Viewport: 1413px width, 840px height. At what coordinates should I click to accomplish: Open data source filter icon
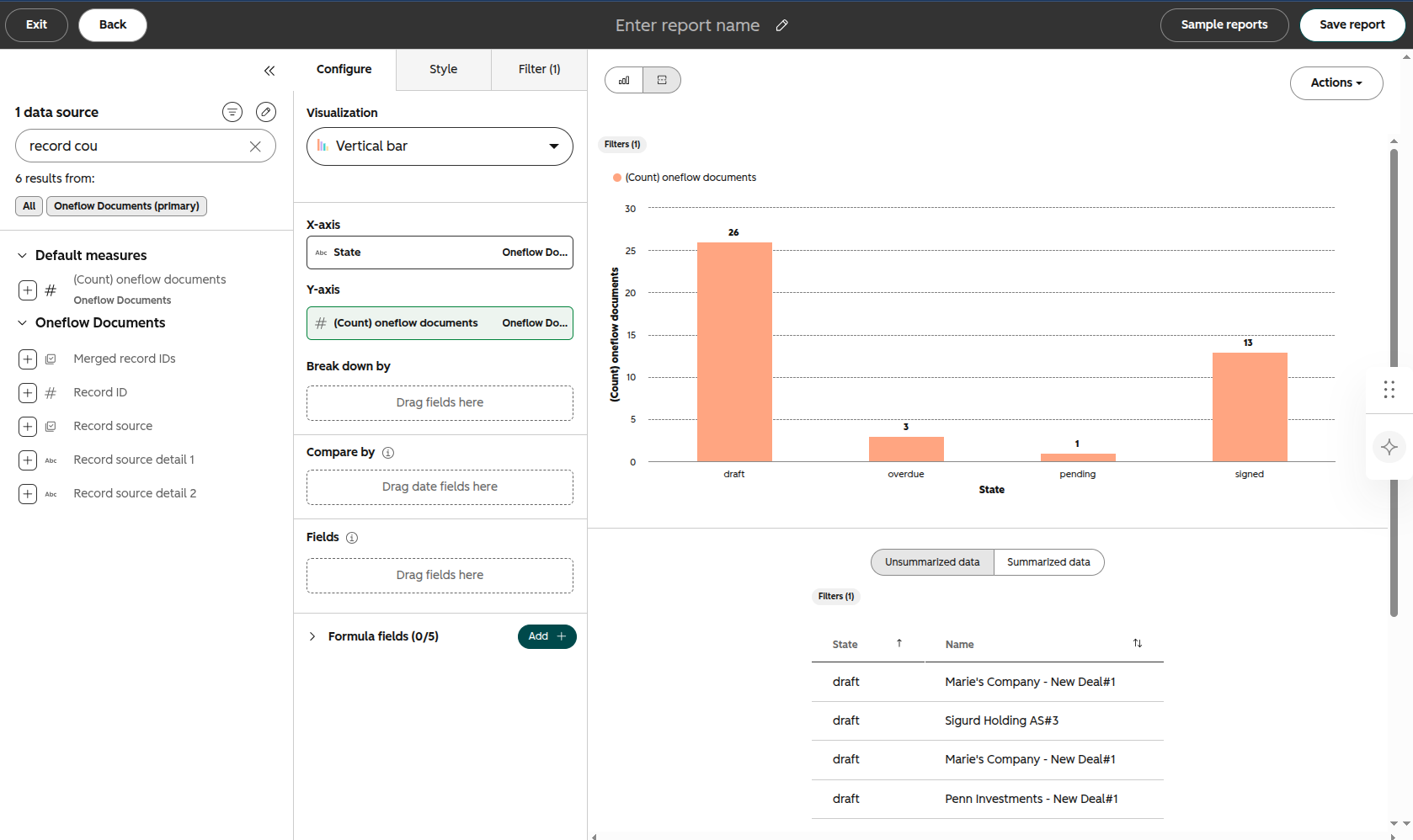click(232, 112)
